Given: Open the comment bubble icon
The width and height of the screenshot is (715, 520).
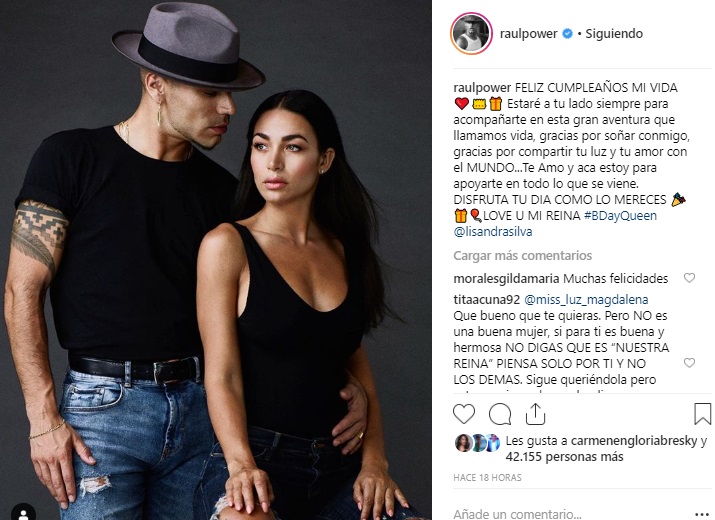Looking at the screenshot, I should [x=500, y=414].
